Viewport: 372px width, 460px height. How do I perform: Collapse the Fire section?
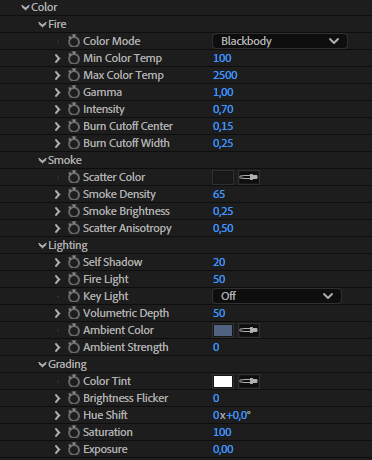coord(42,24)
